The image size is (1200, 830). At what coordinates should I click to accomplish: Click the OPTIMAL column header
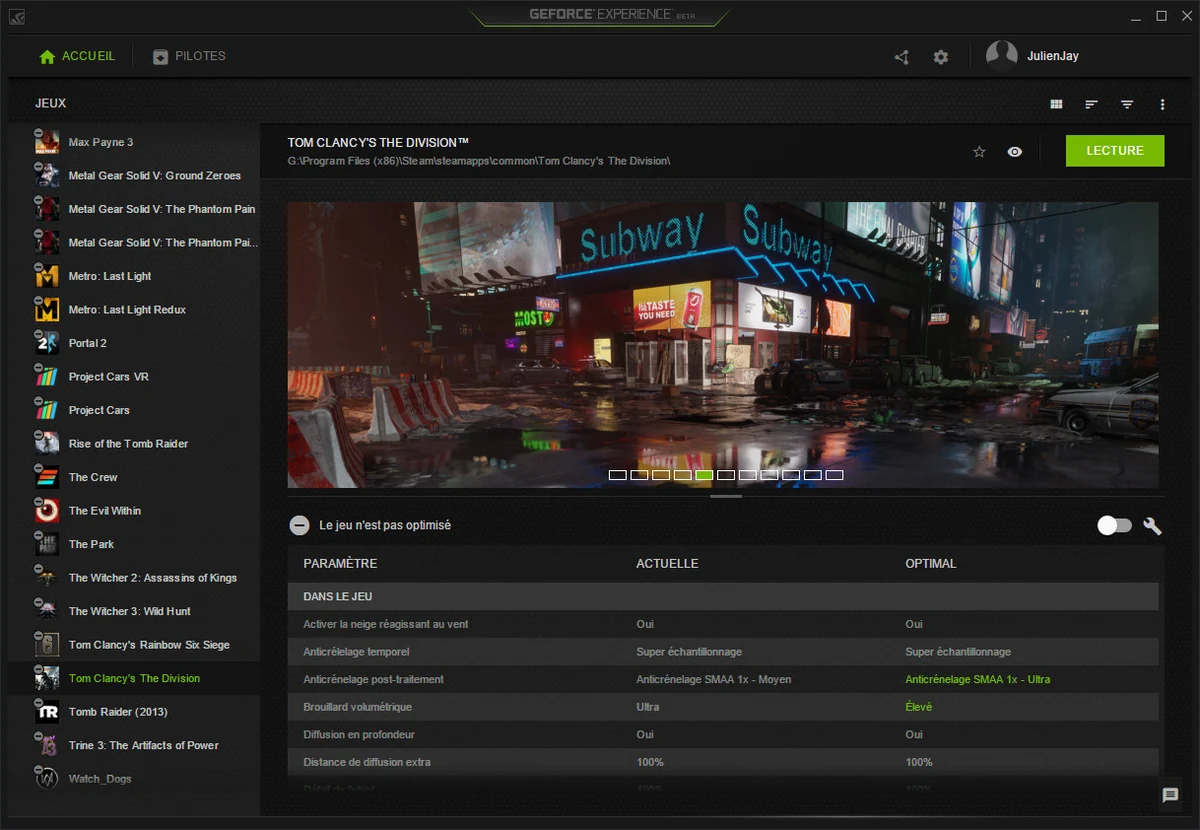(x=931, y=564)
